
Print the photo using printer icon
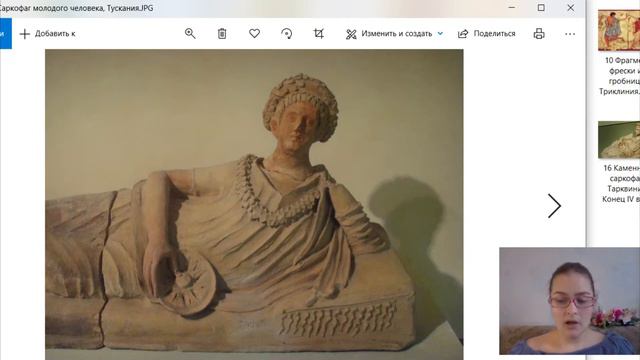[539, 33]
